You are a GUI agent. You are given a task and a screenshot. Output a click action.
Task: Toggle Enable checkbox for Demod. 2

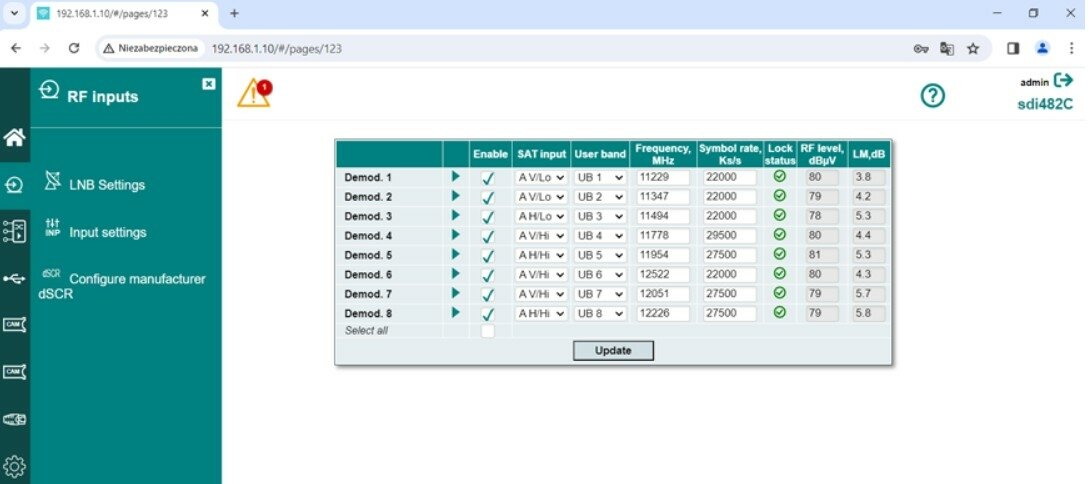(488, 197)
